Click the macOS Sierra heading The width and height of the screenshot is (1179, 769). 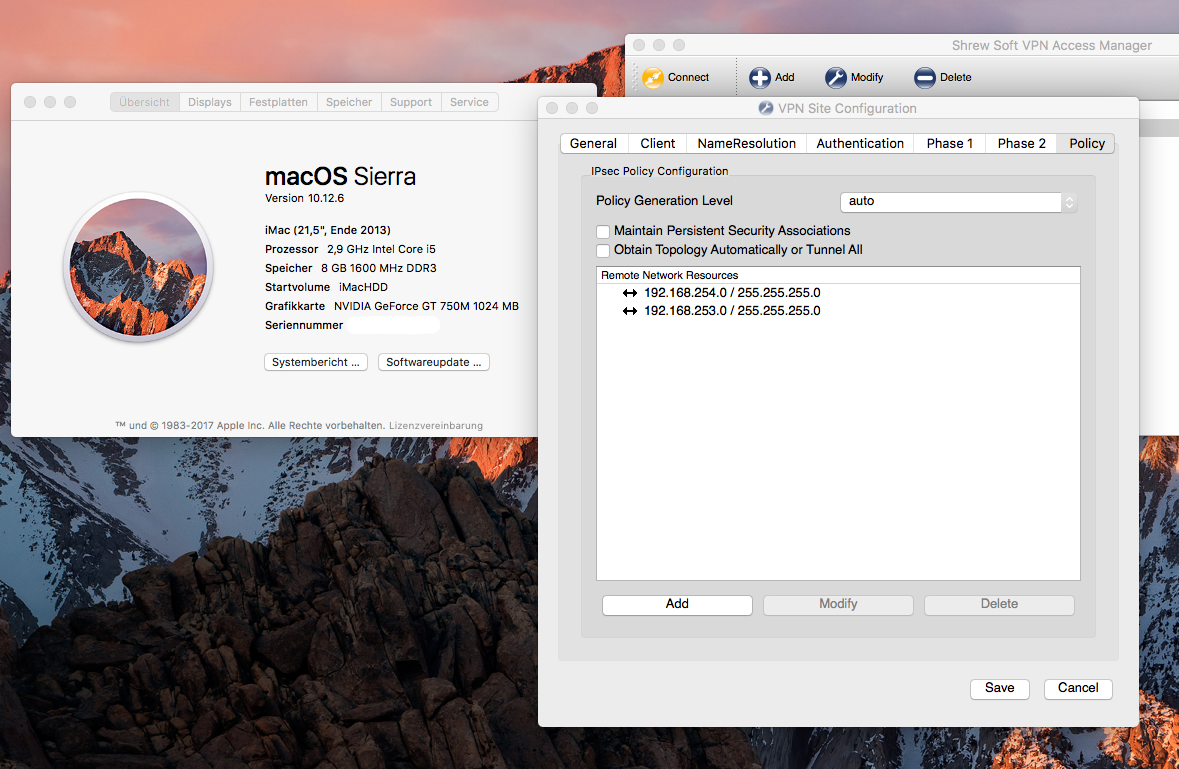pyautogui.click(x=340, y=177)
